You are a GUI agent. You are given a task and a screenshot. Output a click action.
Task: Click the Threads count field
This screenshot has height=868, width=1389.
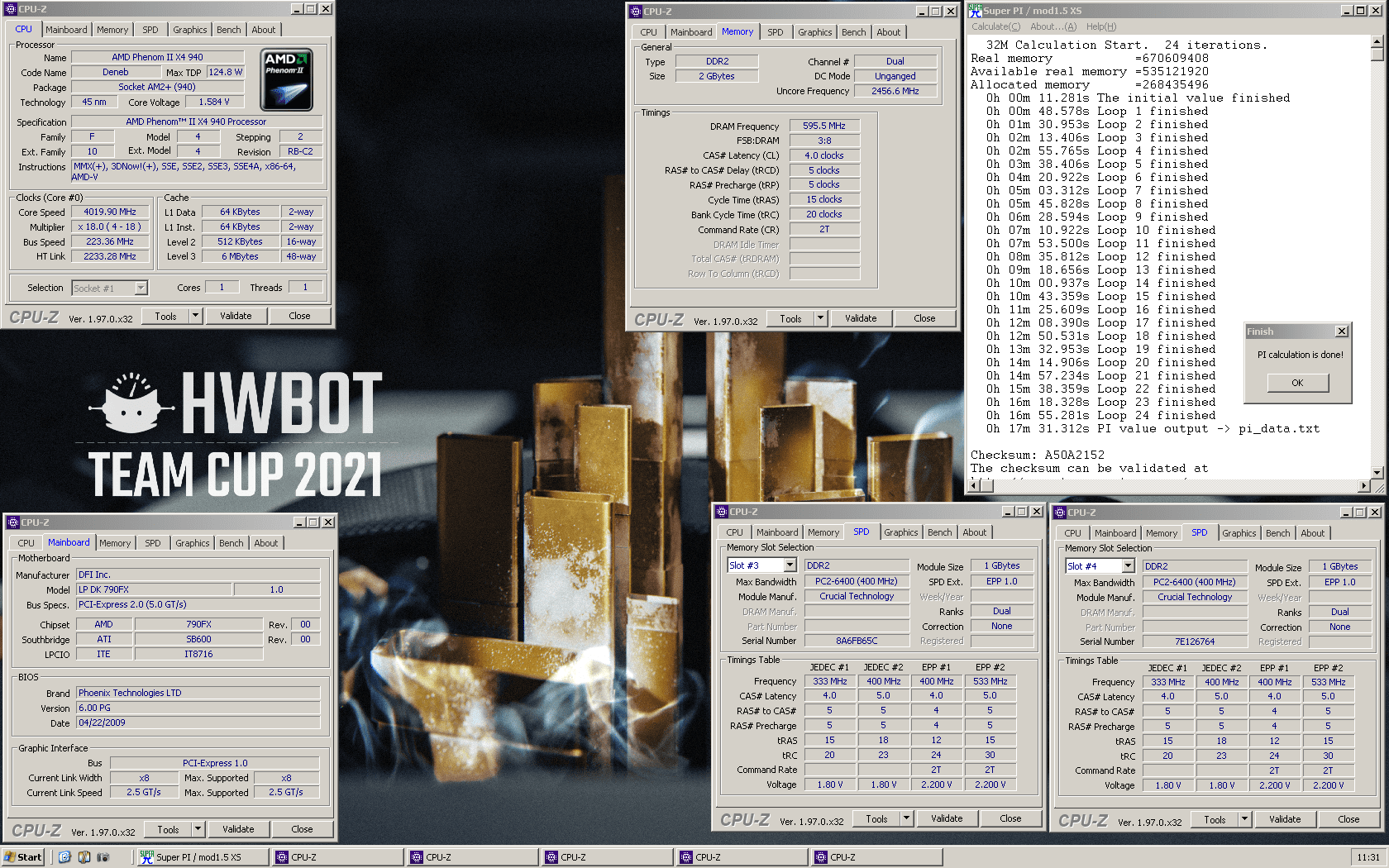pos(304,288)
